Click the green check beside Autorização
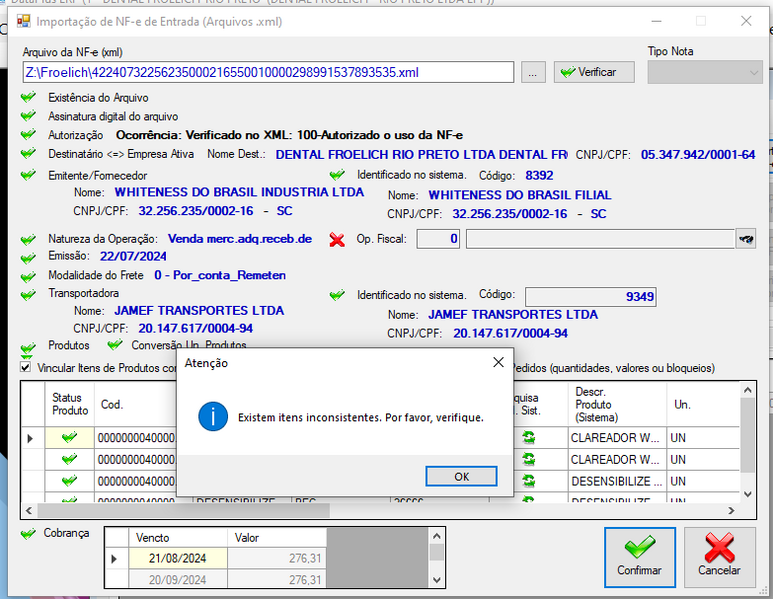The height and width of the screenshot is (599, 773). click(x=29, y=135)
